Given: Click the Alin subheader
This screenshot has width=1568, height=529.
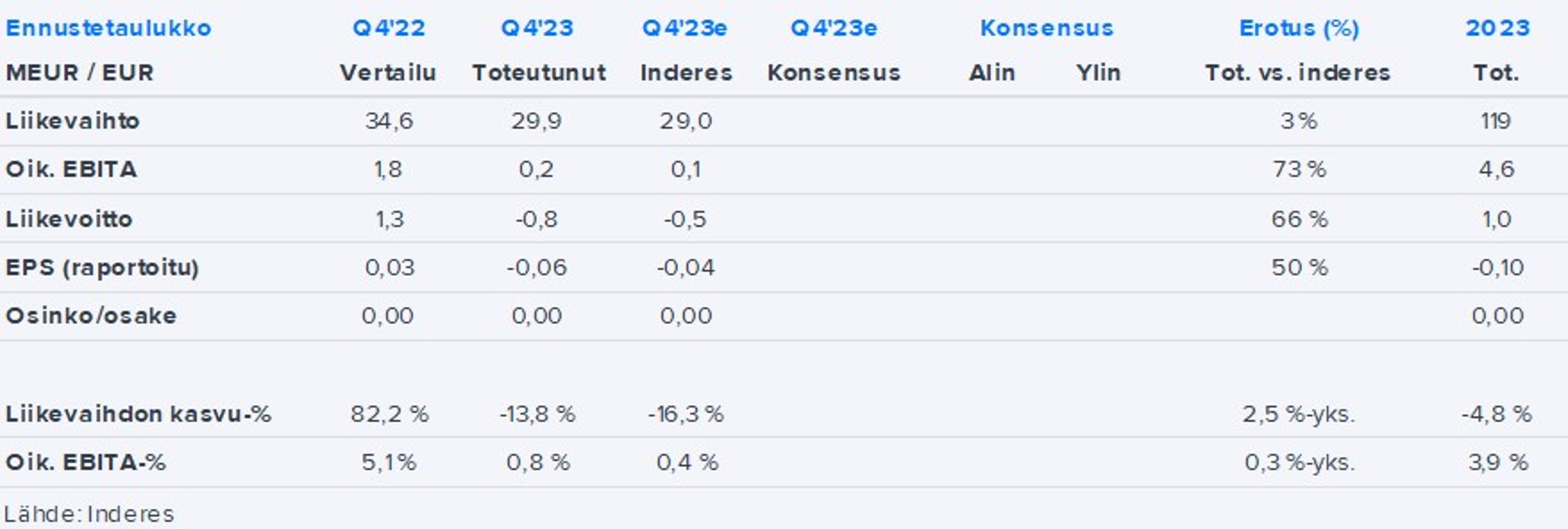Looking at the screenshot, I should click(x=992, y=73).
